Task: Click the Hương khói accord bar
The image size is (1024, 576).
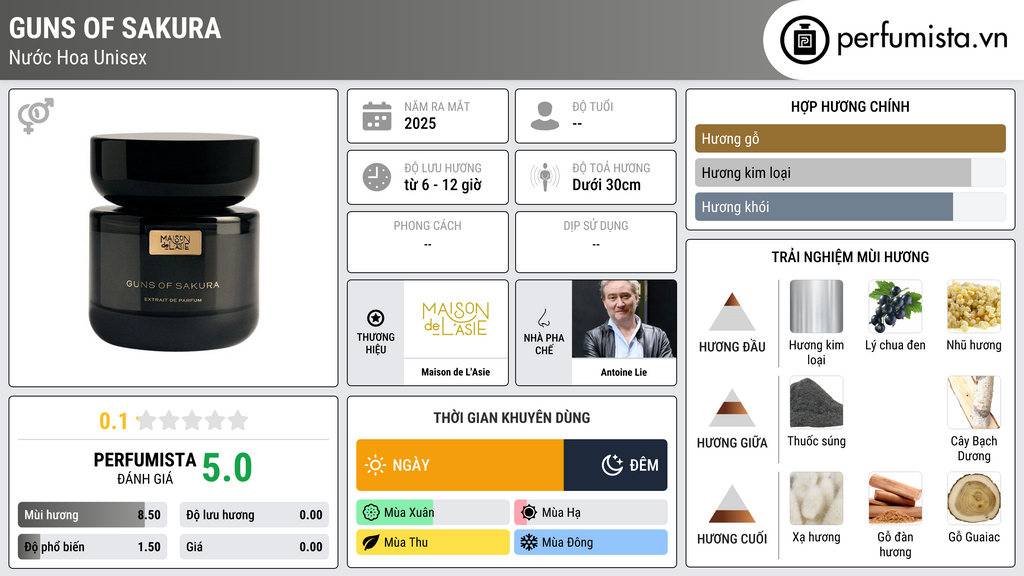Action: pyautogui.click(x=850, y=206)
